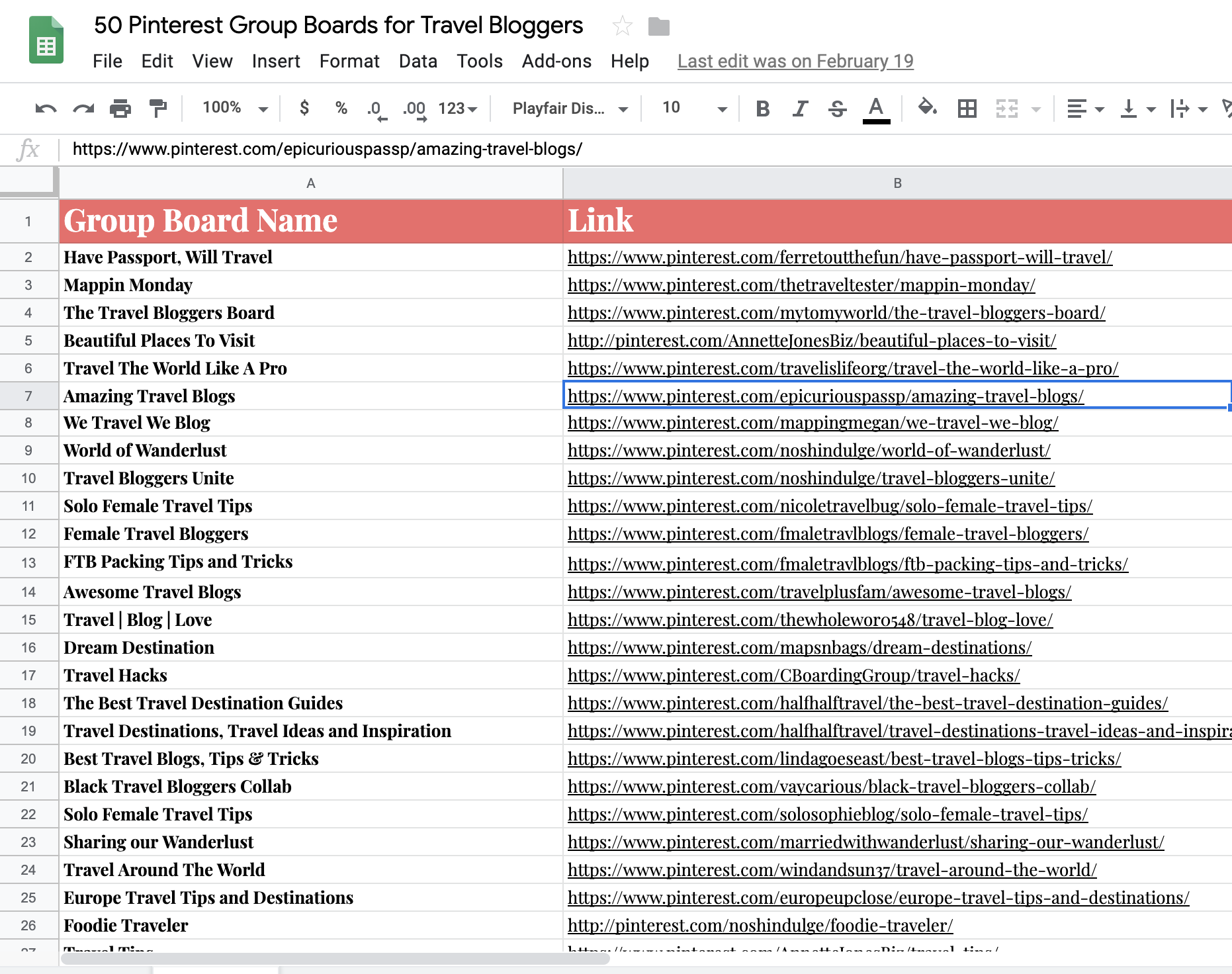Select the 'Dream Destination' cell

[x=311, y=648]
